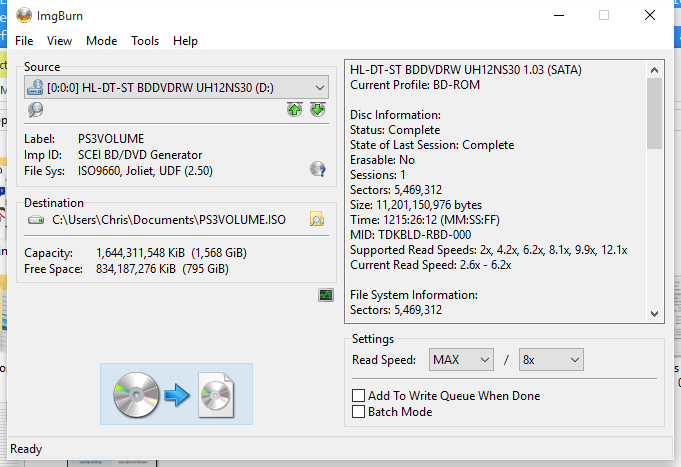Toggle the Batch Mode checkbox
Image resolution: width=681 pixels, height=467 pixels.
[x=358, y=412]
